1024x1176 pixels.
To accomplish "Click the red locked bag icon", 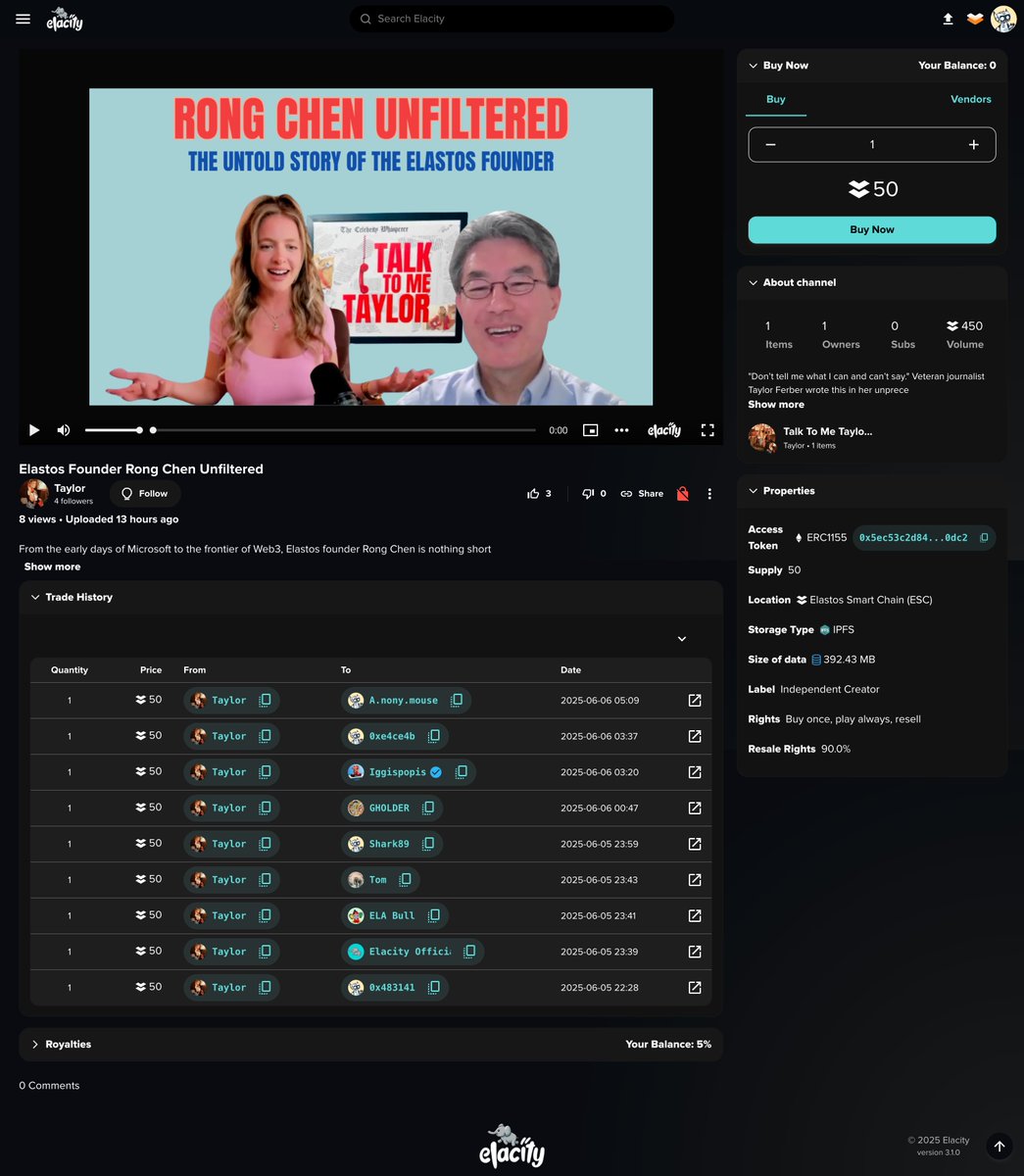I will coord(683,494).
